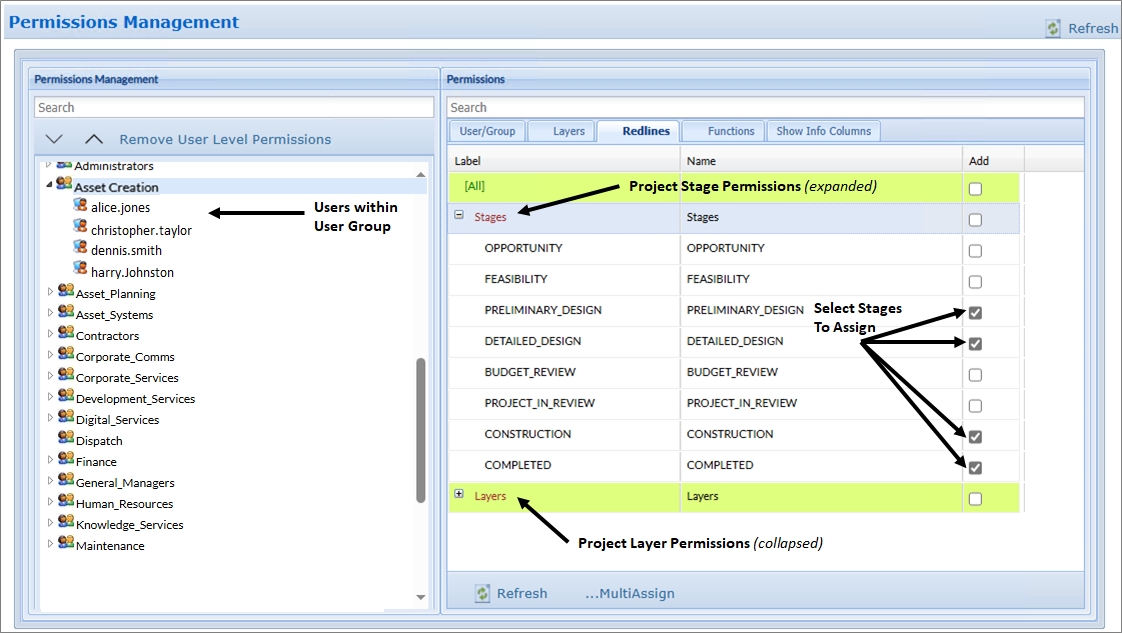This screenshot has width=1122, height=633.
Task: Click the alice.jones user icon
Action: (x=81, y=204)
